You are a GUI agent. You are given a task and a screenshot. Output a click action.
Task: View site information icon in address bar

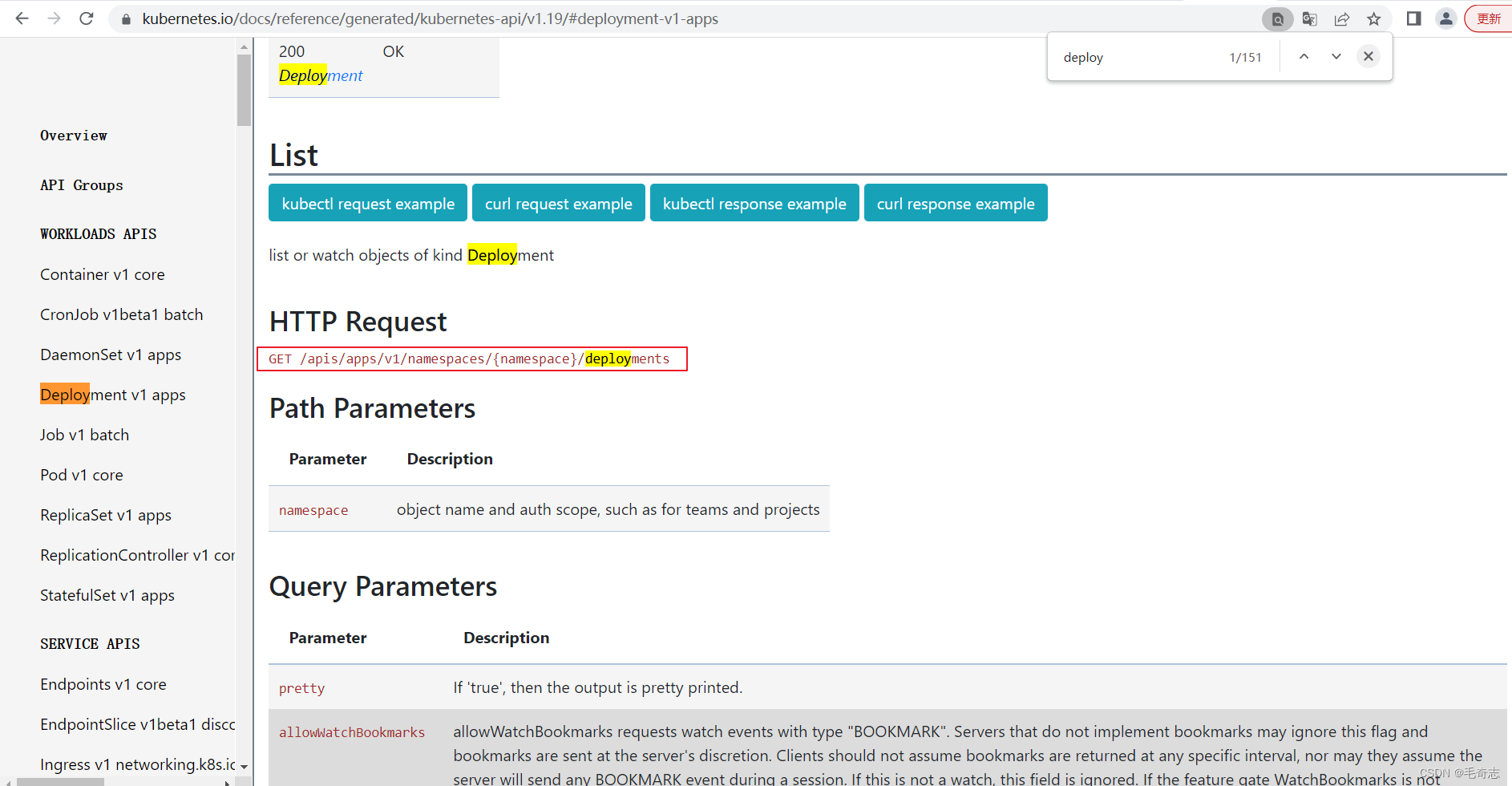[x=125, y=18]
